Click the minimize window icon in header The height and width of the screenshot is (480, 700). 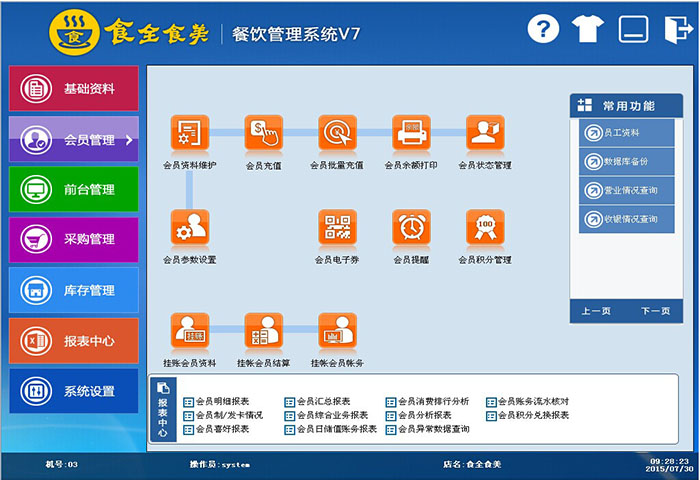tap(633, 29)
